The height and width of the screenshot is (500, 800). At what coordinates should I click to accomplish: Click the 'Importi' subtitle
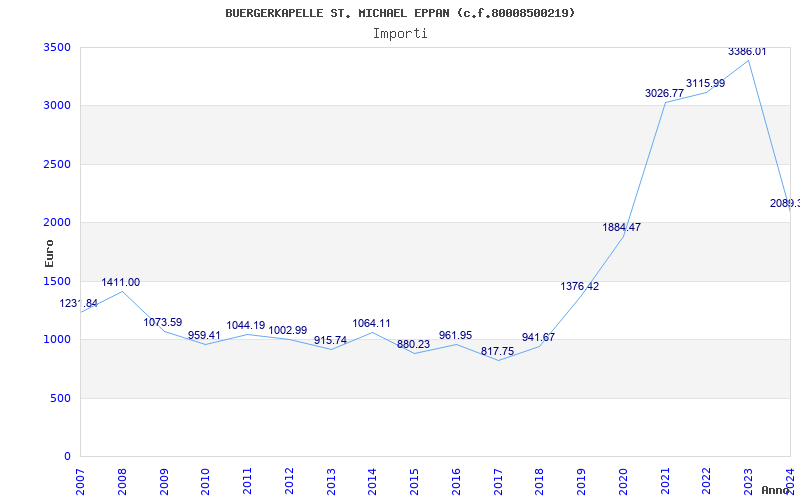pos(400,34)
